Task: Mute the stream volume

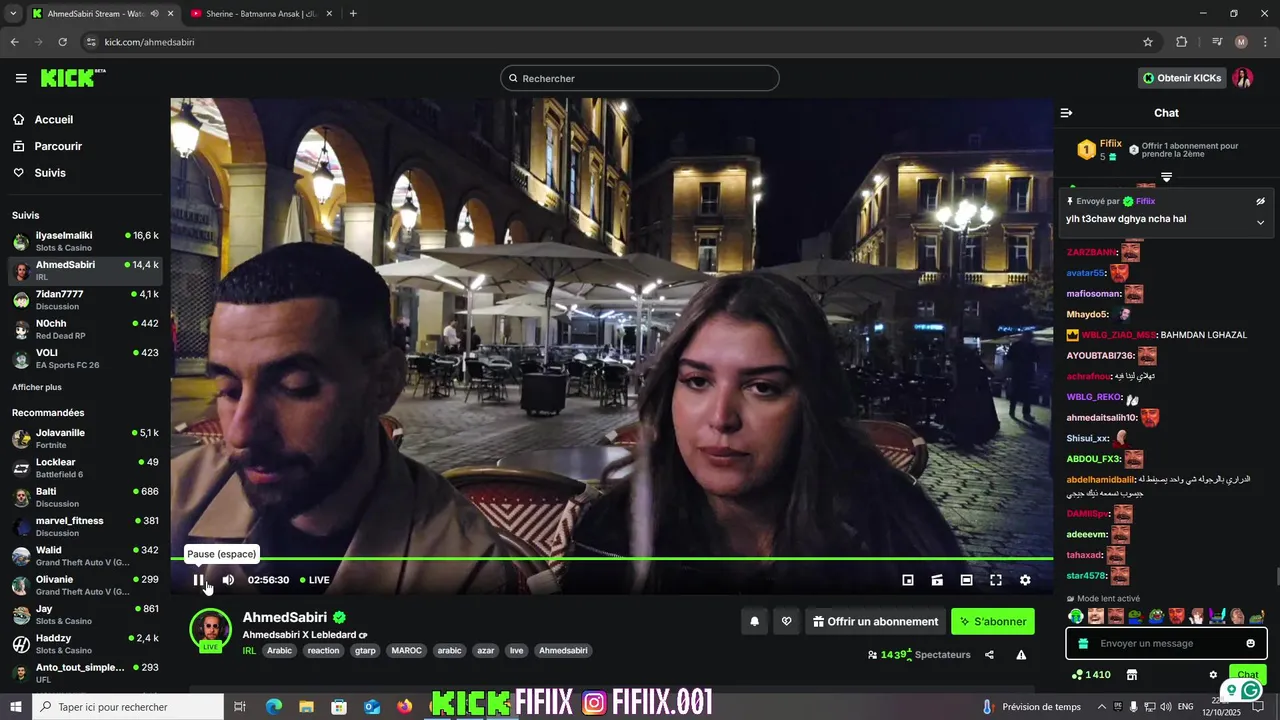Action: [228, 580]
